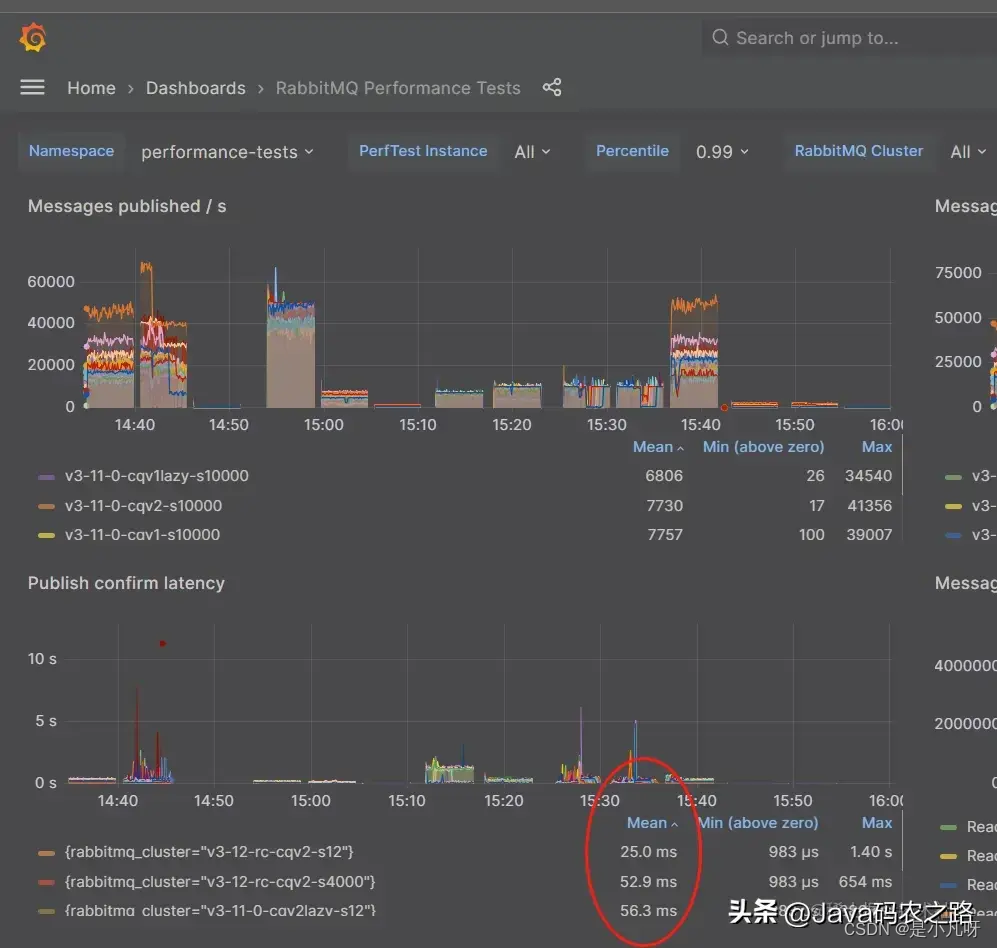997x948 pixels.
Task: Open the PerfTest Instance dropdown
Action: tap(531, 151)
